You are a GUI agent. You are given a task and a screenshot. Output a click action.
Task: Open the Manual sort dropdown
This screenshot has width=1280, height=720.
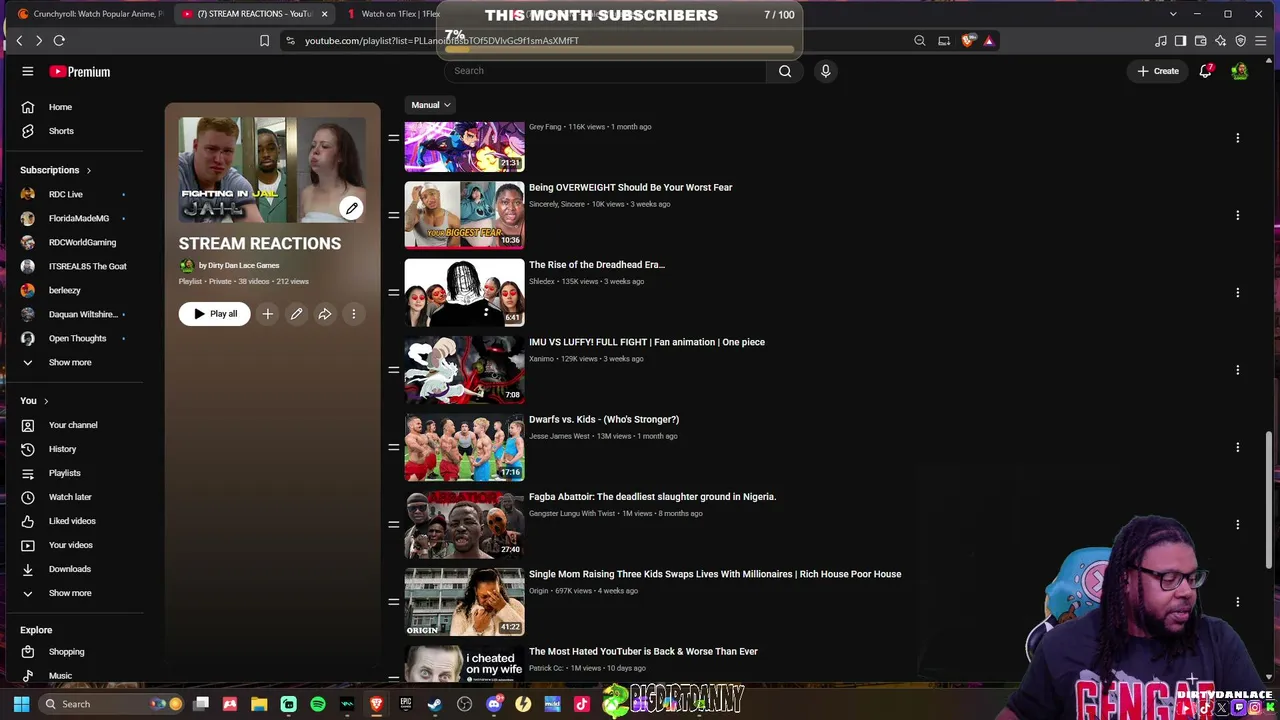click(x=430, y=105)
